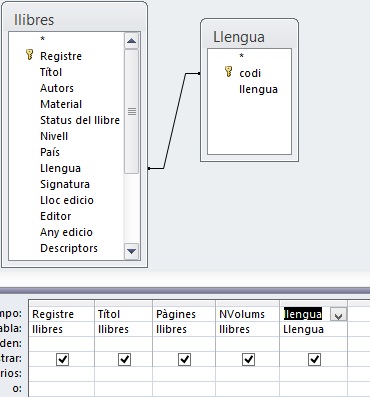Screen dimensions: 370x397
Task: Toggle Show checkbox under Pàgines column
Action: click(x=184, y=359)
